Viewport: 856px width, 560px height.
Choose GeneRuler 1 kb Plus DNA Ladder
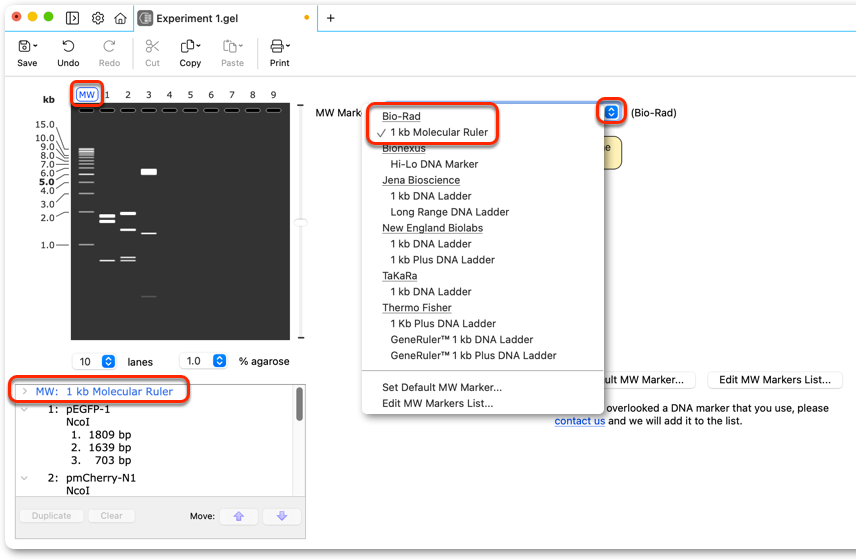(x=473, y=355)
